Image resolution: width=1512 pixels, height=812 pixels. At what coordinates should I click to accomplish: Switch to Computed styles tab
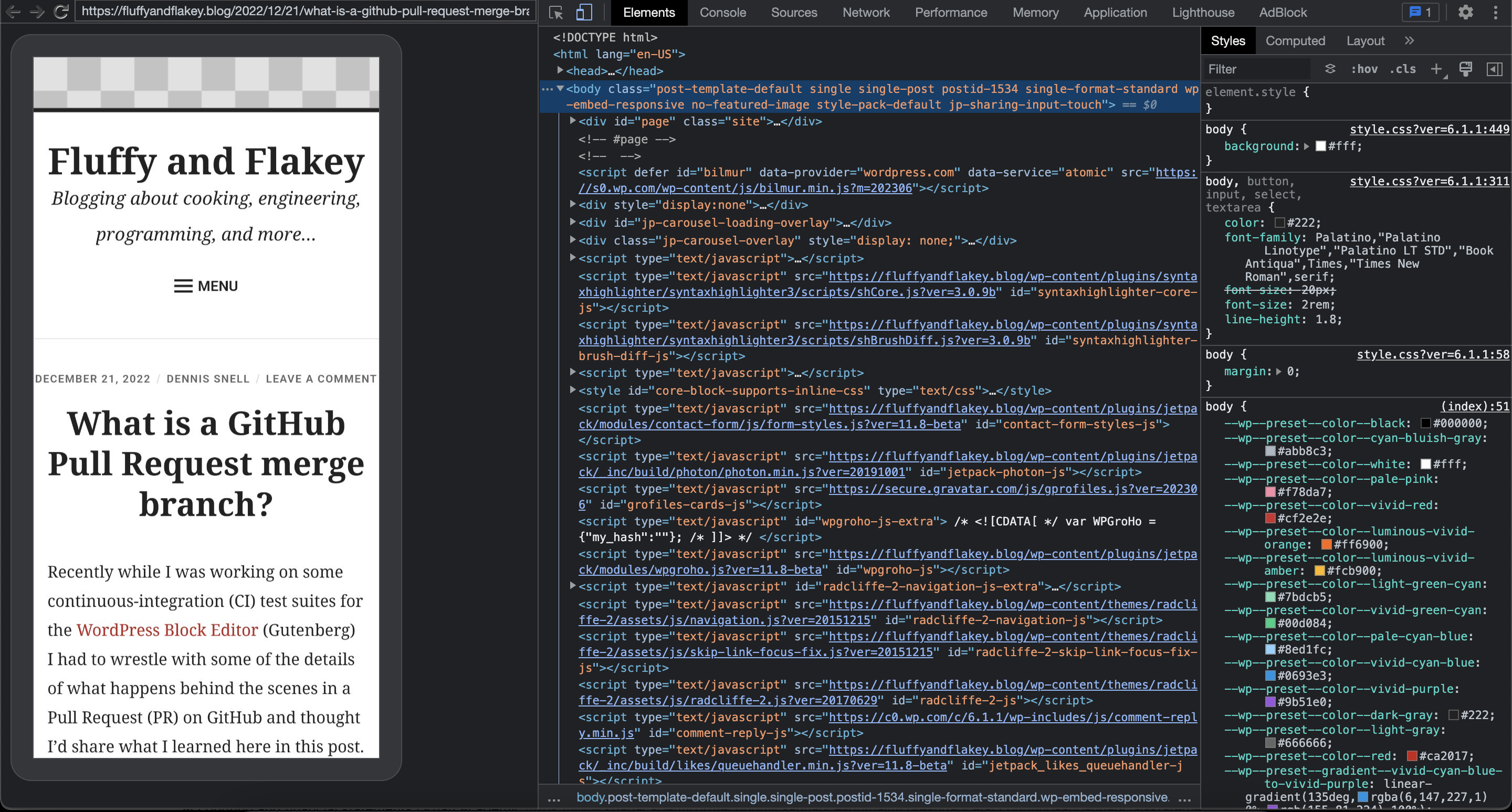(x=1295, y=40)
